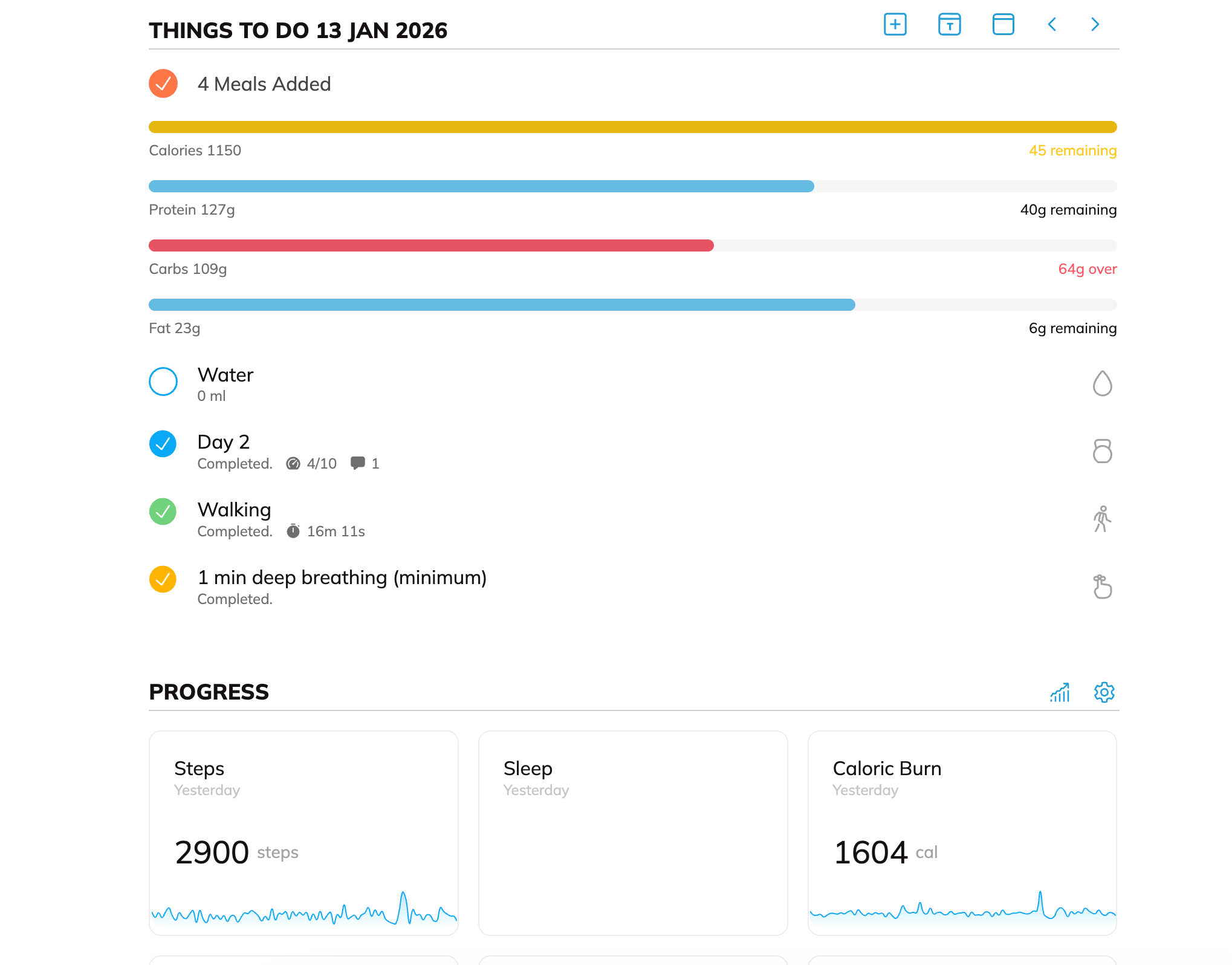The height and width of the screenshot is (965, 1232).
Task: Go to previous day arrow
Action: [1052, 25]
